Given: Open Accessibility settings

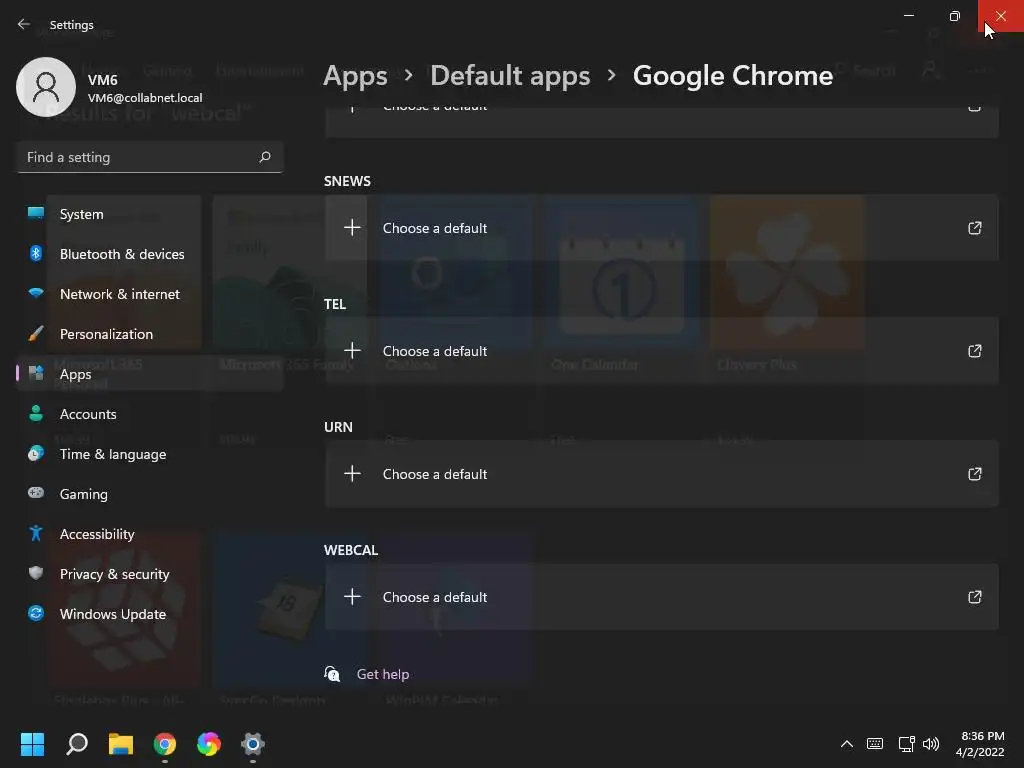Looking at the screenshot, I should pyautogui.click(x=150, y=534).
